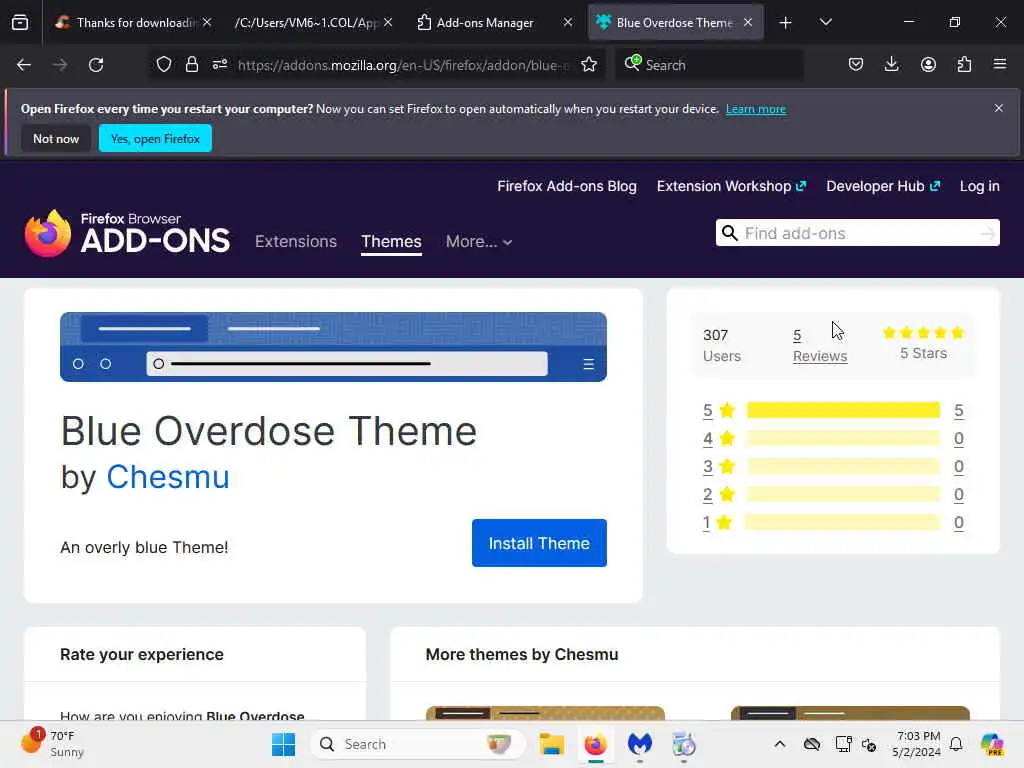This screenshot has height=768, width=1024.
Task: Filter by 5-star rating bar
Action: pyautogui.click(x=843, y=410)
